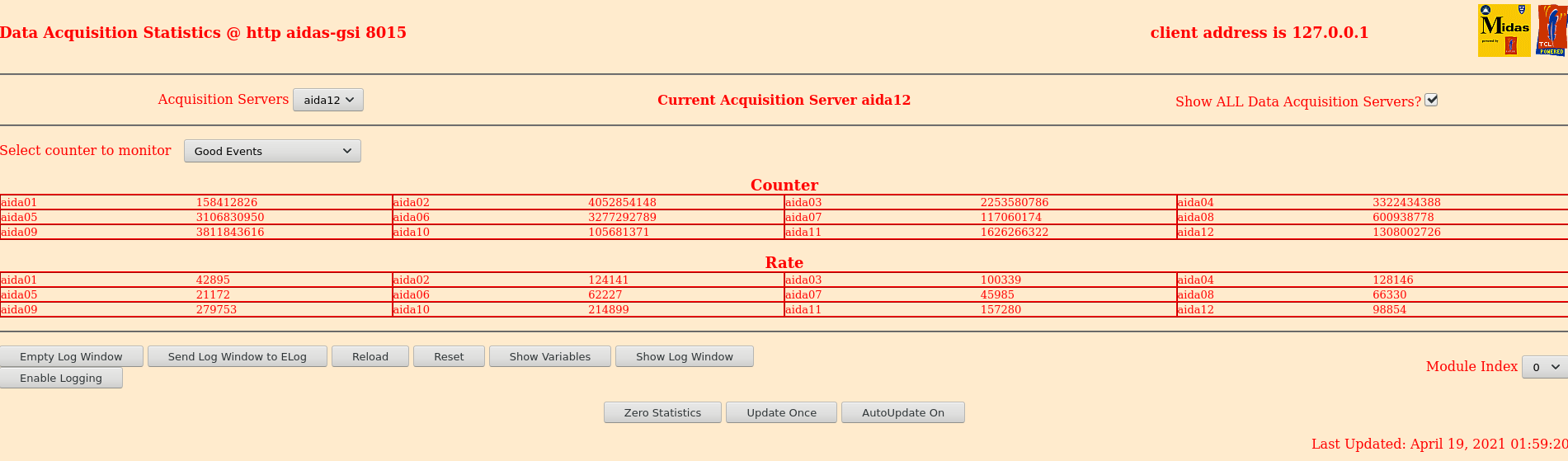The width and height of the screenshot is (1568, 461).
Task: Click aida04 counter value 3322434388
Action: tap(1406, 202)
